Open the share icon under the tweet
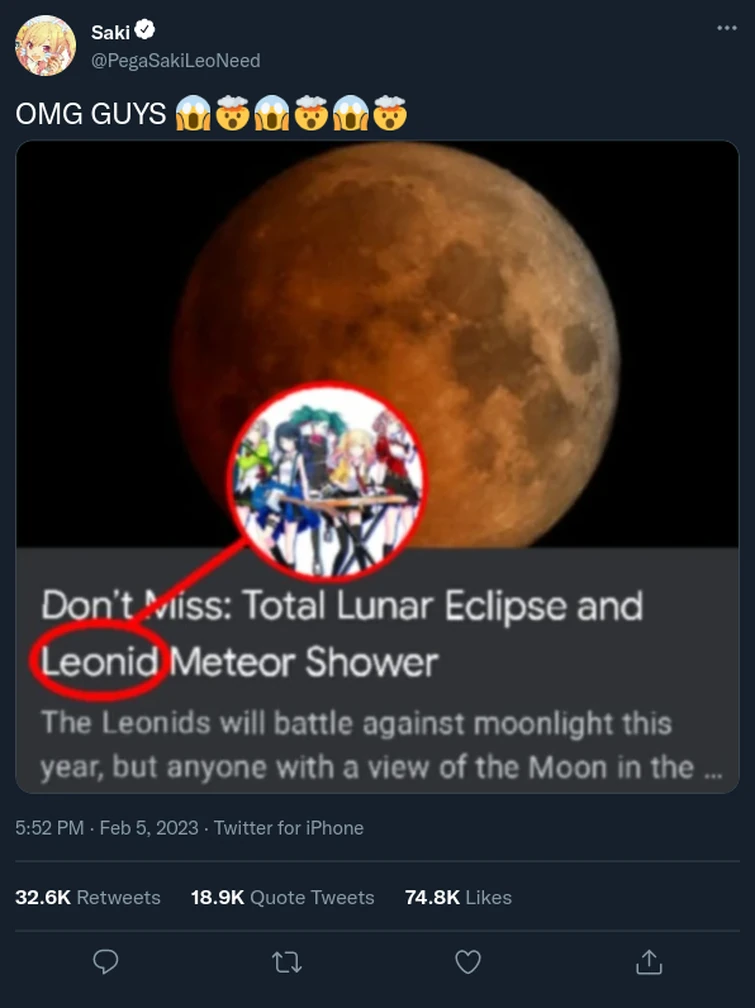The image size is (755, 1008). [648, 962]
